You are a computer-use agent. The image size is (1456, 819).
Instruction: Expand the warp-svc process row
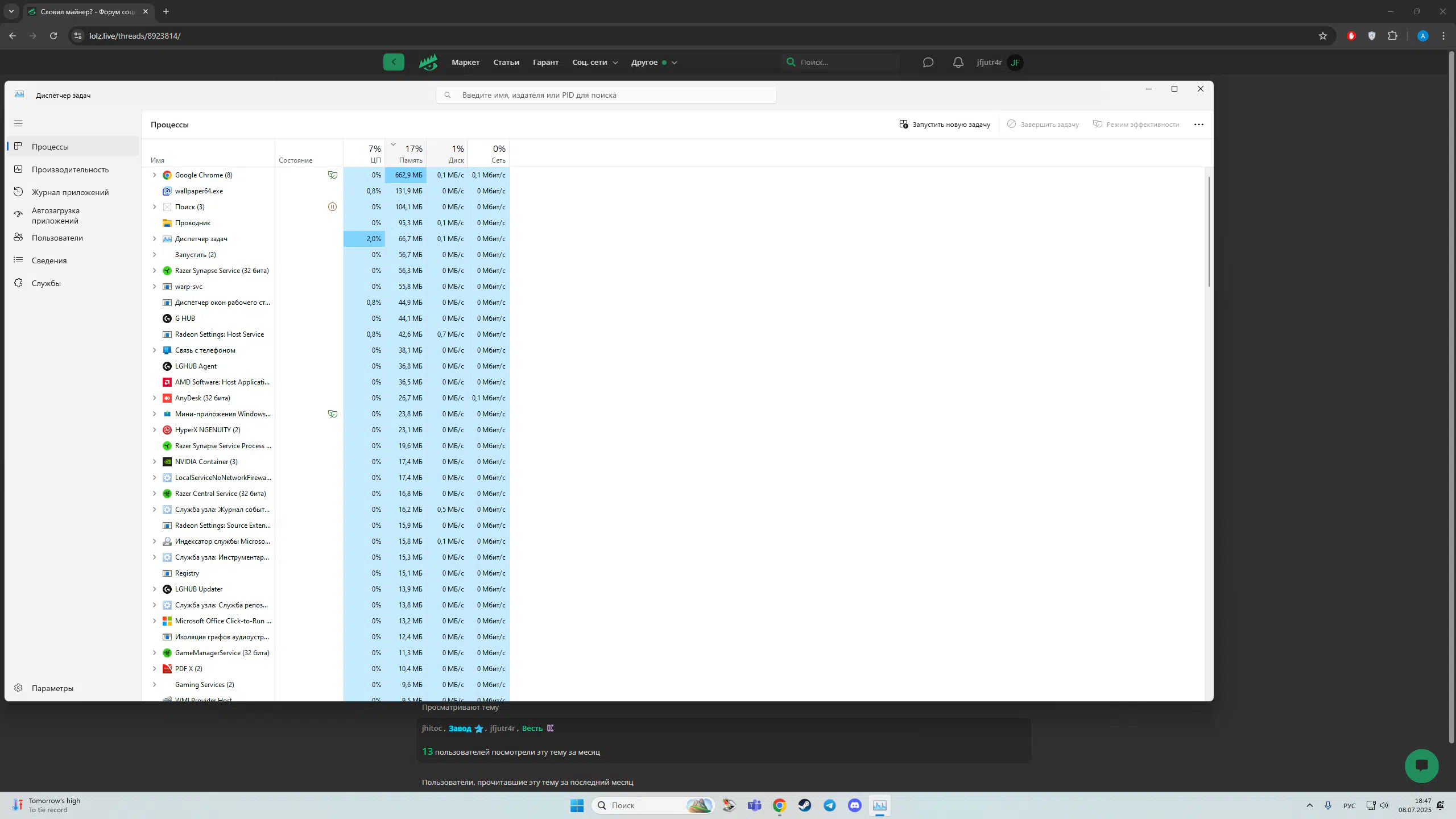click(154, 287)
